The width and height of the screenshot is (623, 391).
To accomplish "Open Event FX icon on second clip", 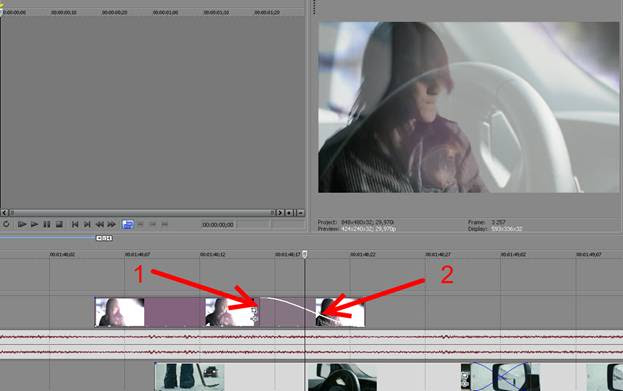I will pos(254,318).
